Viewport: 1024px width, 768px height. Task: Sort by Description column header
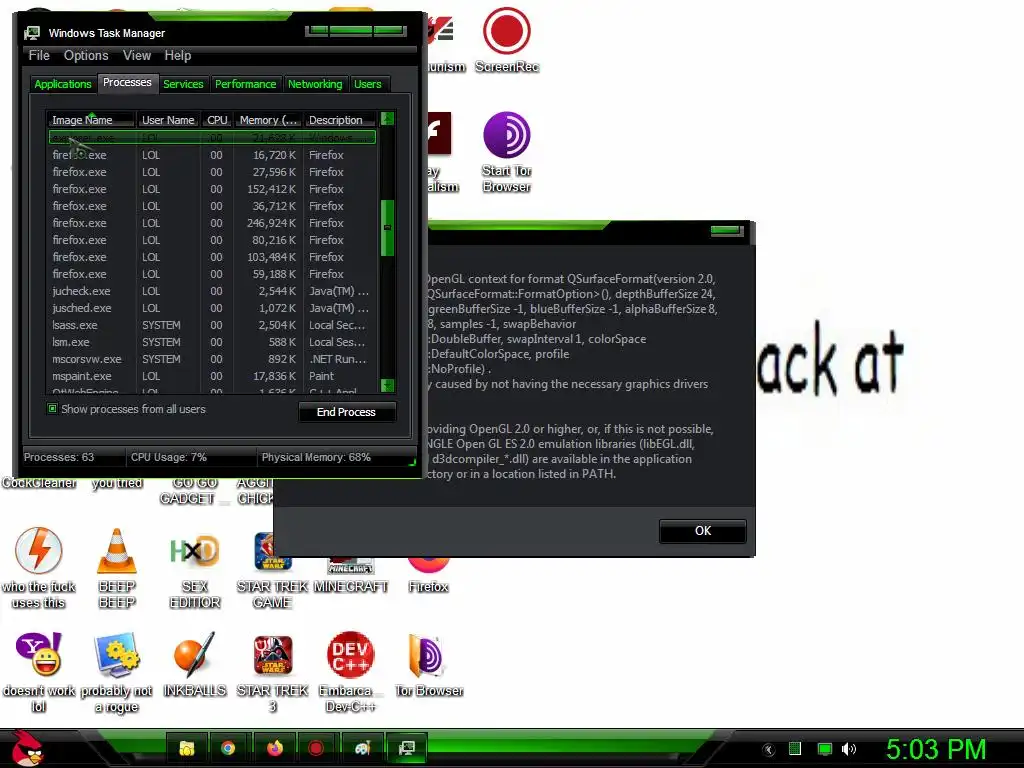coord(340,120)
